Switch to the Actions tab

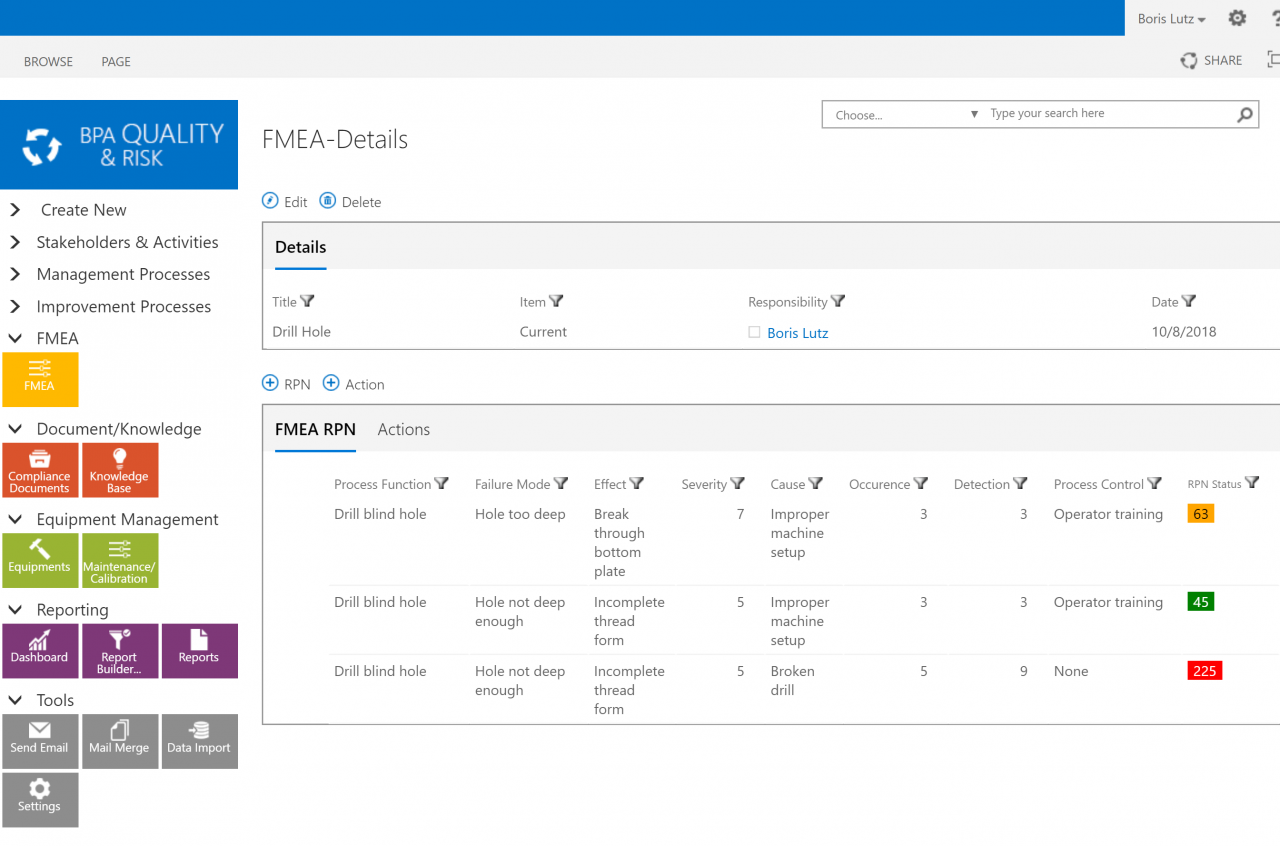click(x=403, y=429)
